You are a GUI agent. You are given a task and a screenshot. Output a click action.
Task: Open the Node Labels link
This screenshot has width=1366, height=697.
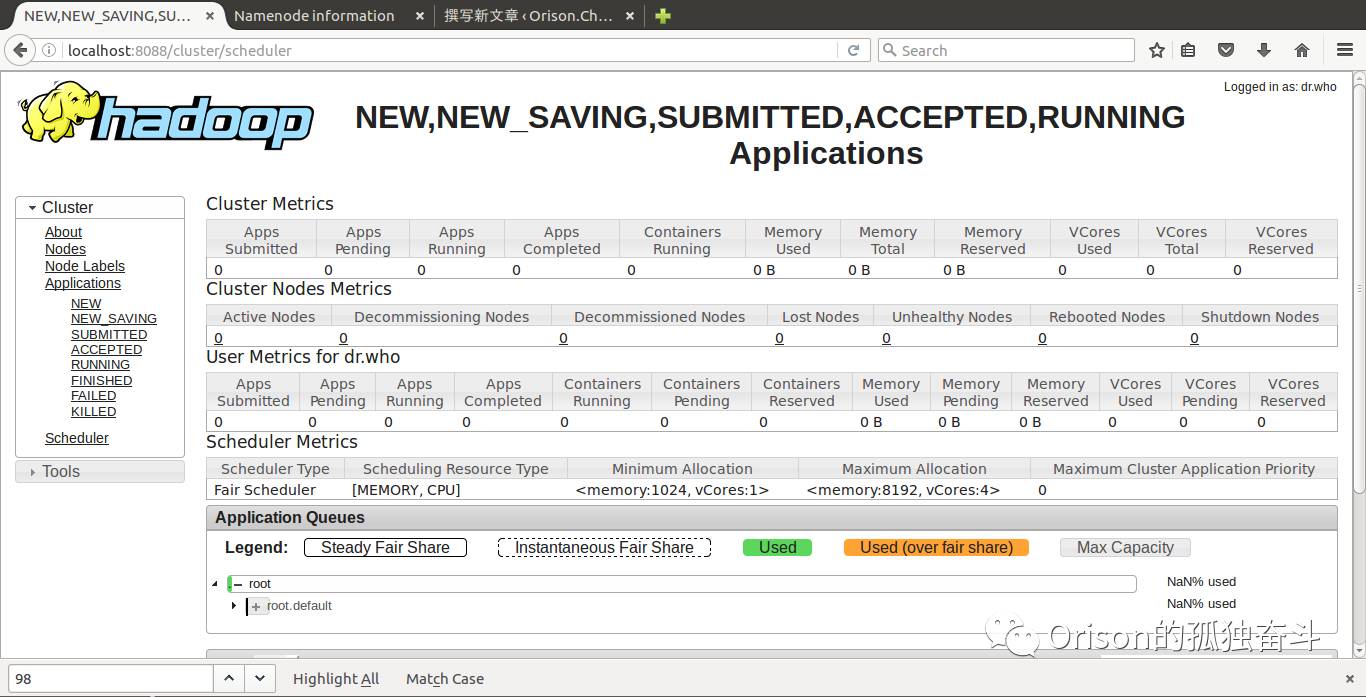85,266
